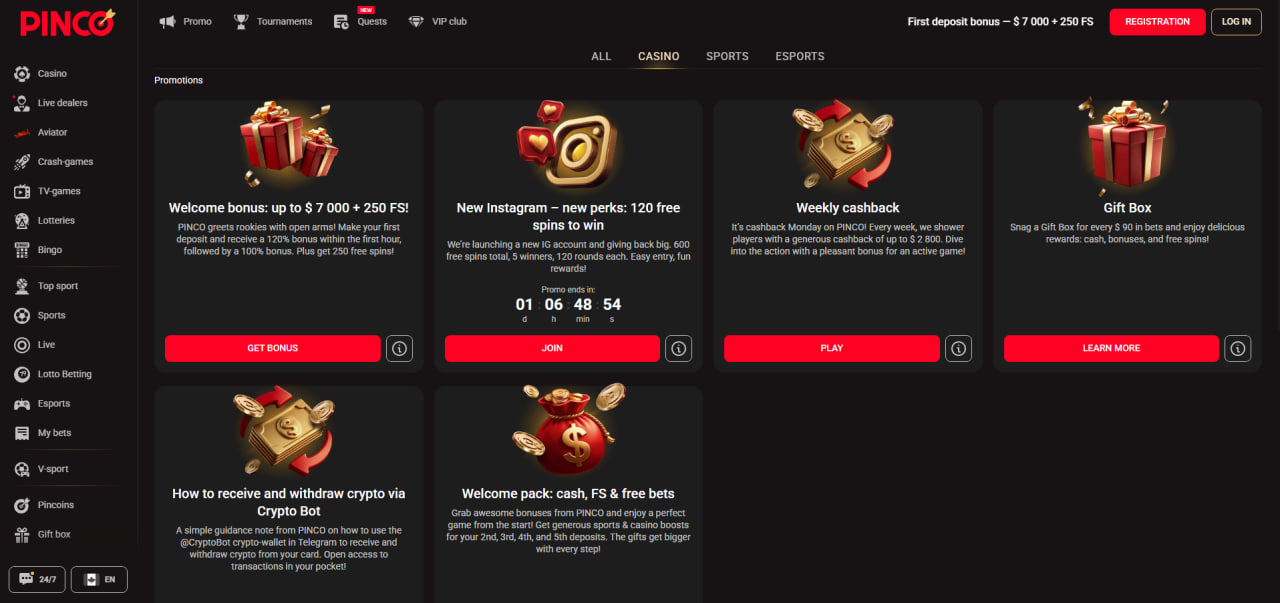Click the GET BONUS button
1280x603 pixels.
click(273, 348)
